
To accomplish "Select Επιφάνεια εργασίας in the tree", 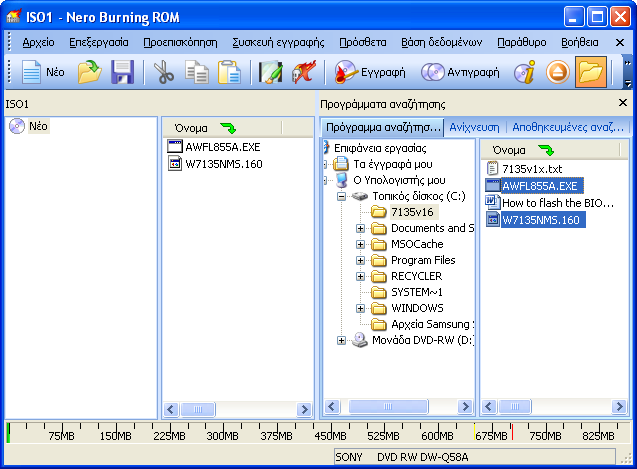I will [x=380, y=148].
